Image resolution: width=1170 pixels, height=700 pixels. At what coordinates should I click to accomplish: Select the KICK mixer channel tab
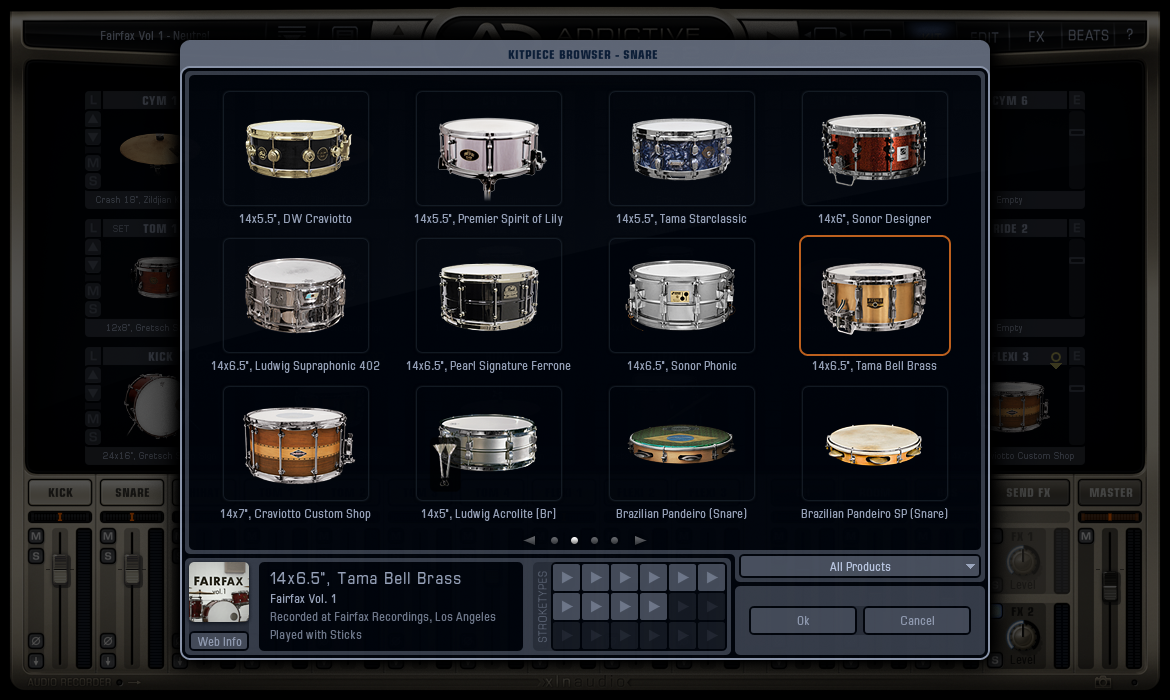(60, 493)
